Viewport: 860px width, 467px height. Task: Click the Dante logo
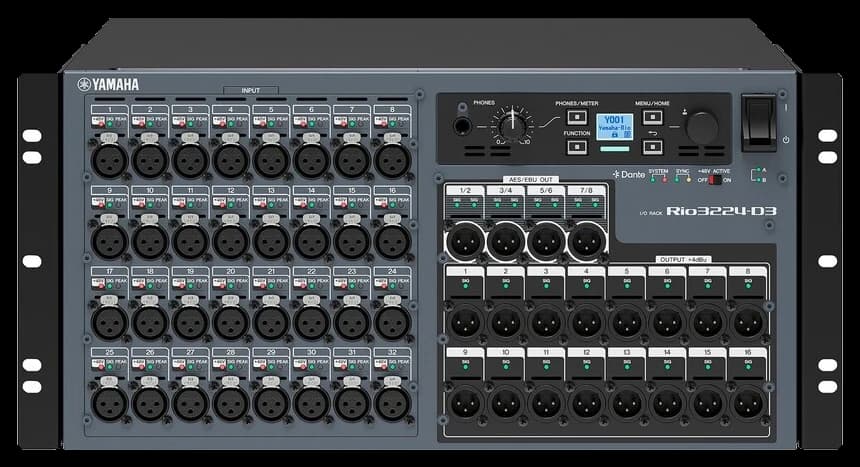(x=629, y=175)
